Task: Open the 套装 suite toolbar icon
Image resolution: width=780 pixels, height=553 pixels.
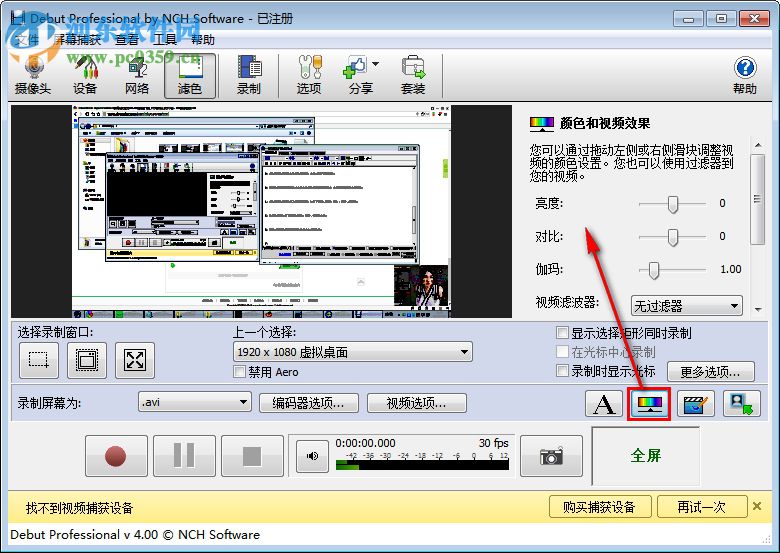Action: (x=413, y=76)
